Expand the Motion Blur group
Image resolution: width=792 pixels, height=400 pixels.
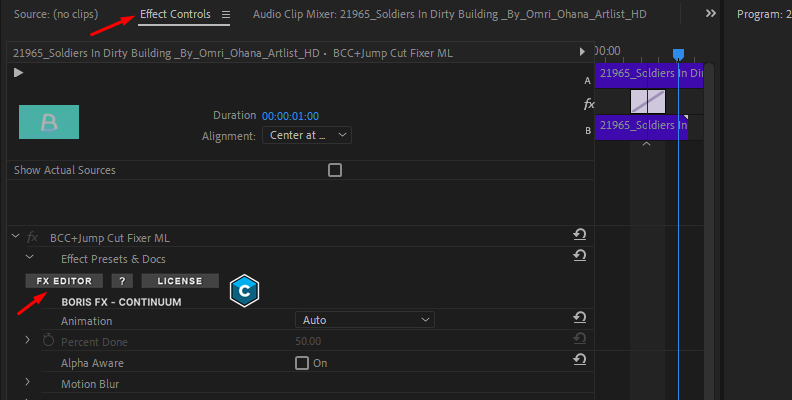point(28,382)
